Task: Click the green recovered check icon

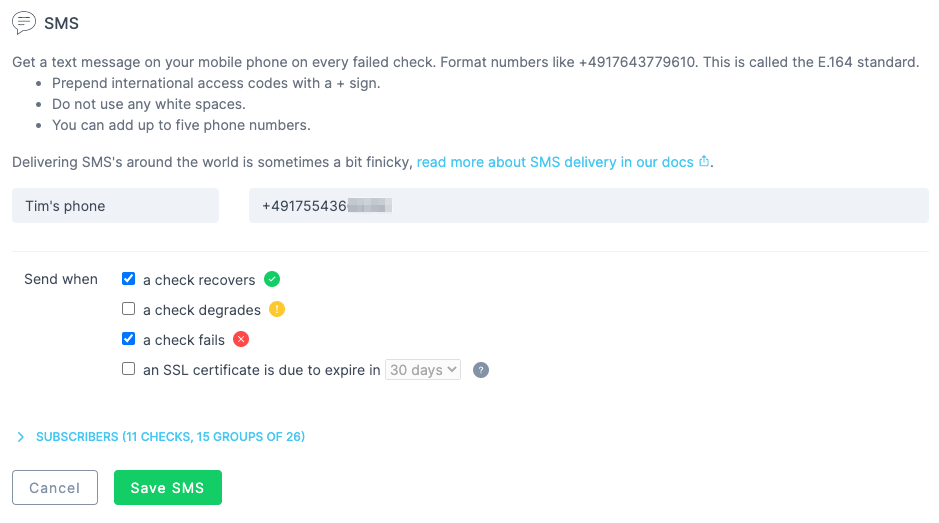Action: point(272,279)
